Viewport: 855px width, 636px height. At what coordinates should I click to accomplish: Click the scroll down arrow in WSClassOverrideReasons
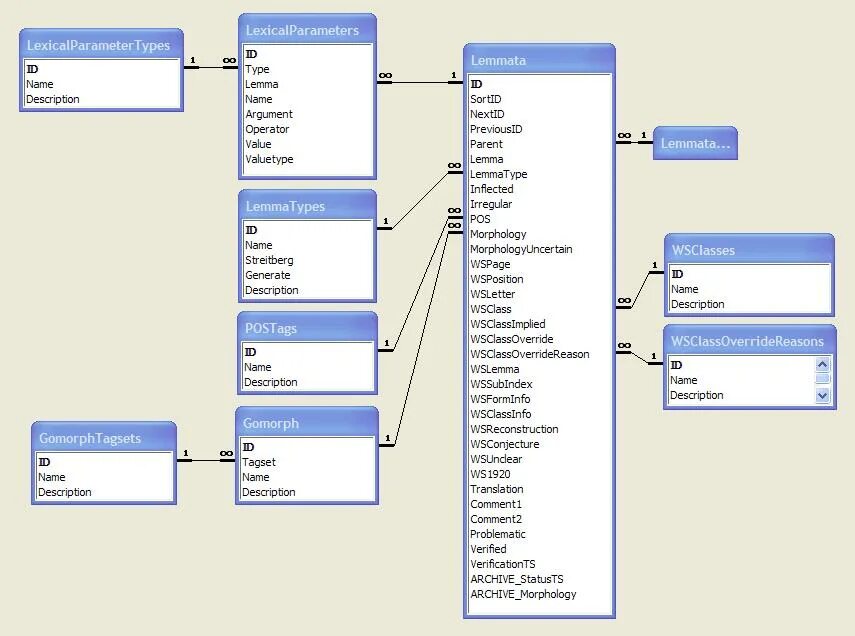click(822, 395)
